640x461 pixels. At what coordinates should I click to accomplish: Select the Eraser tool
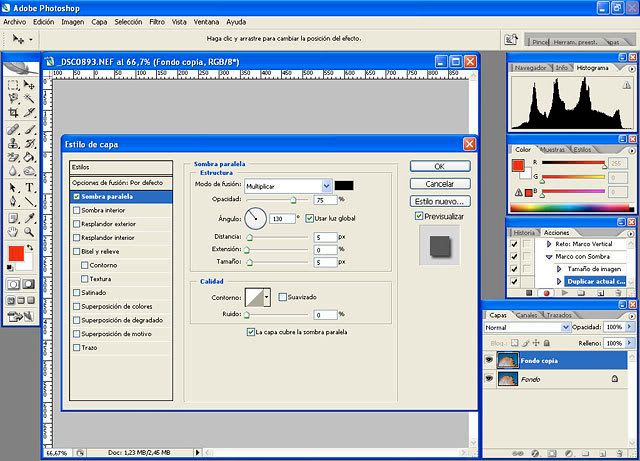click(x=13, y=157)
